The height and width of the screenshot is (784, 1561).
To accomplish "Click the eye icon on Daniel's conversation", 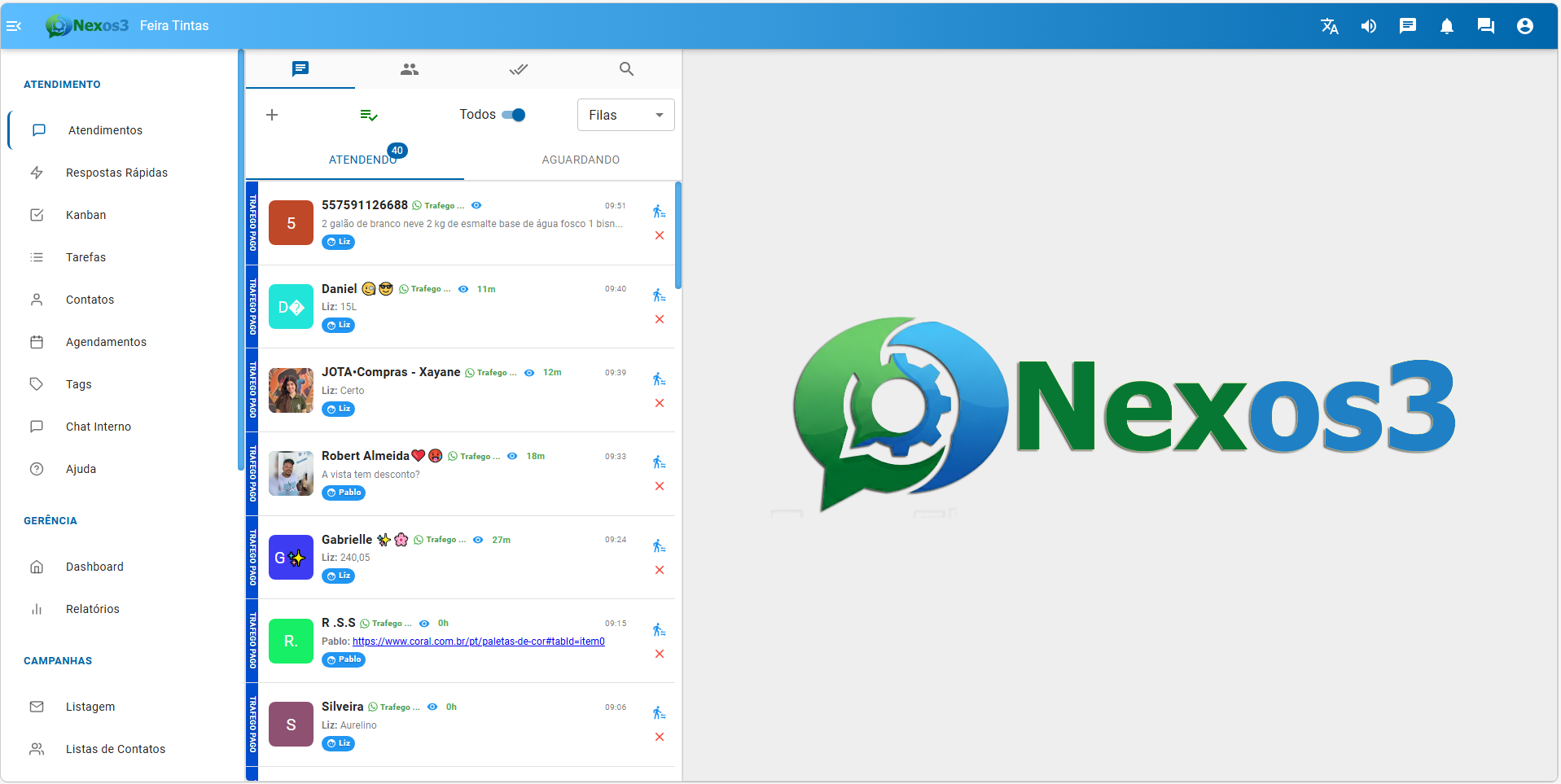I will 463,288.
